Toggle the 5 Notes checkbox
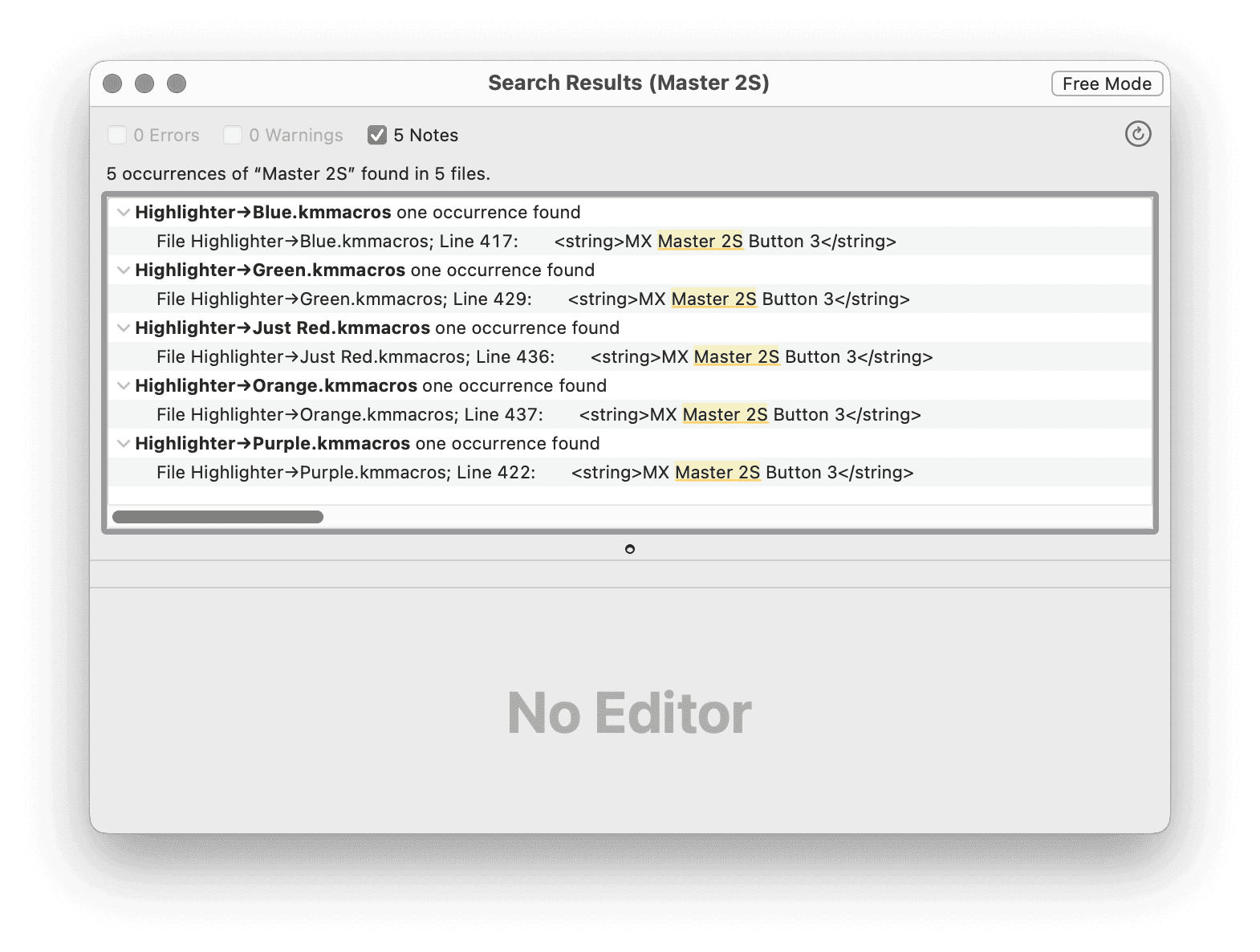 click(377, 135)
